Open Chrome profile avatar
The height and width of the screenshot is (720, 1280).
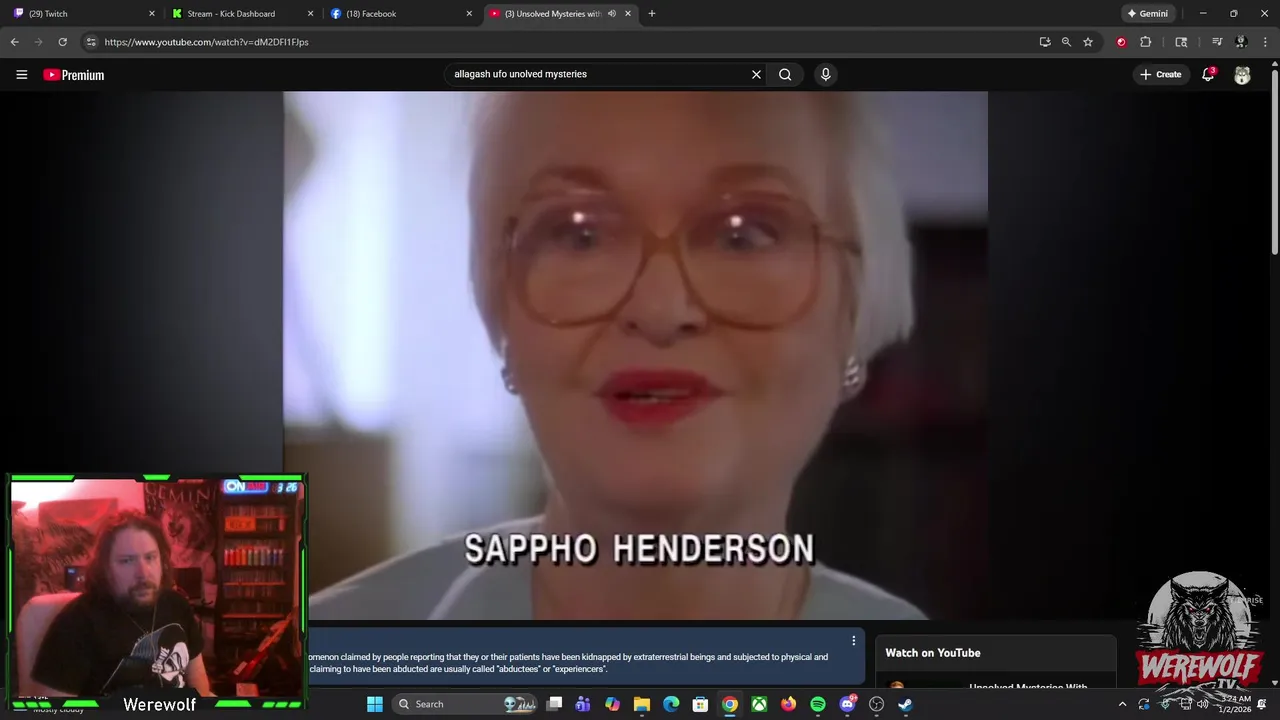[x=1241, y=42]
